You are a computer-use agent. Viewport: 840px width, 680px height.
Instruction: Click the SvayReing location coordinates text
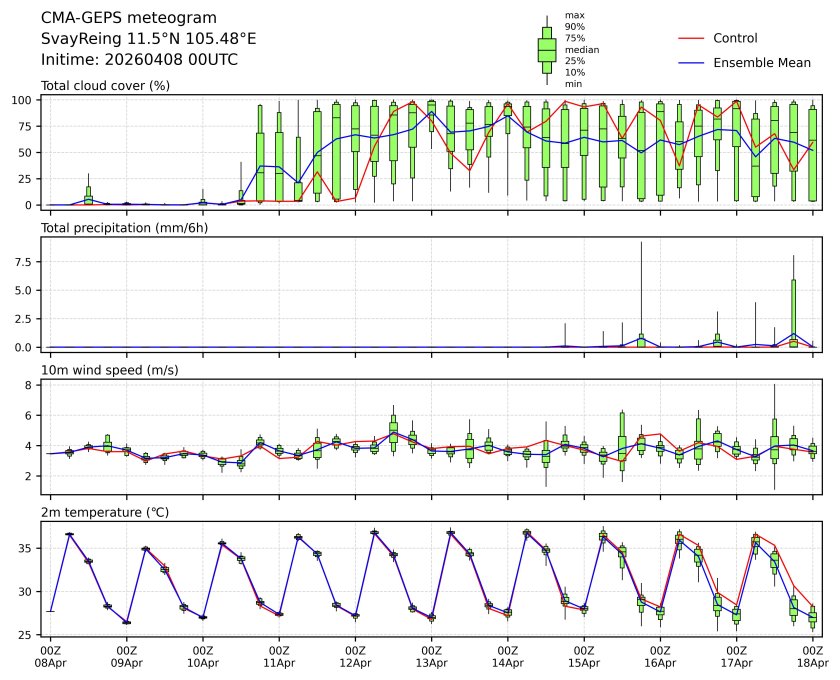pyautogui.click(x=148, y=38)
